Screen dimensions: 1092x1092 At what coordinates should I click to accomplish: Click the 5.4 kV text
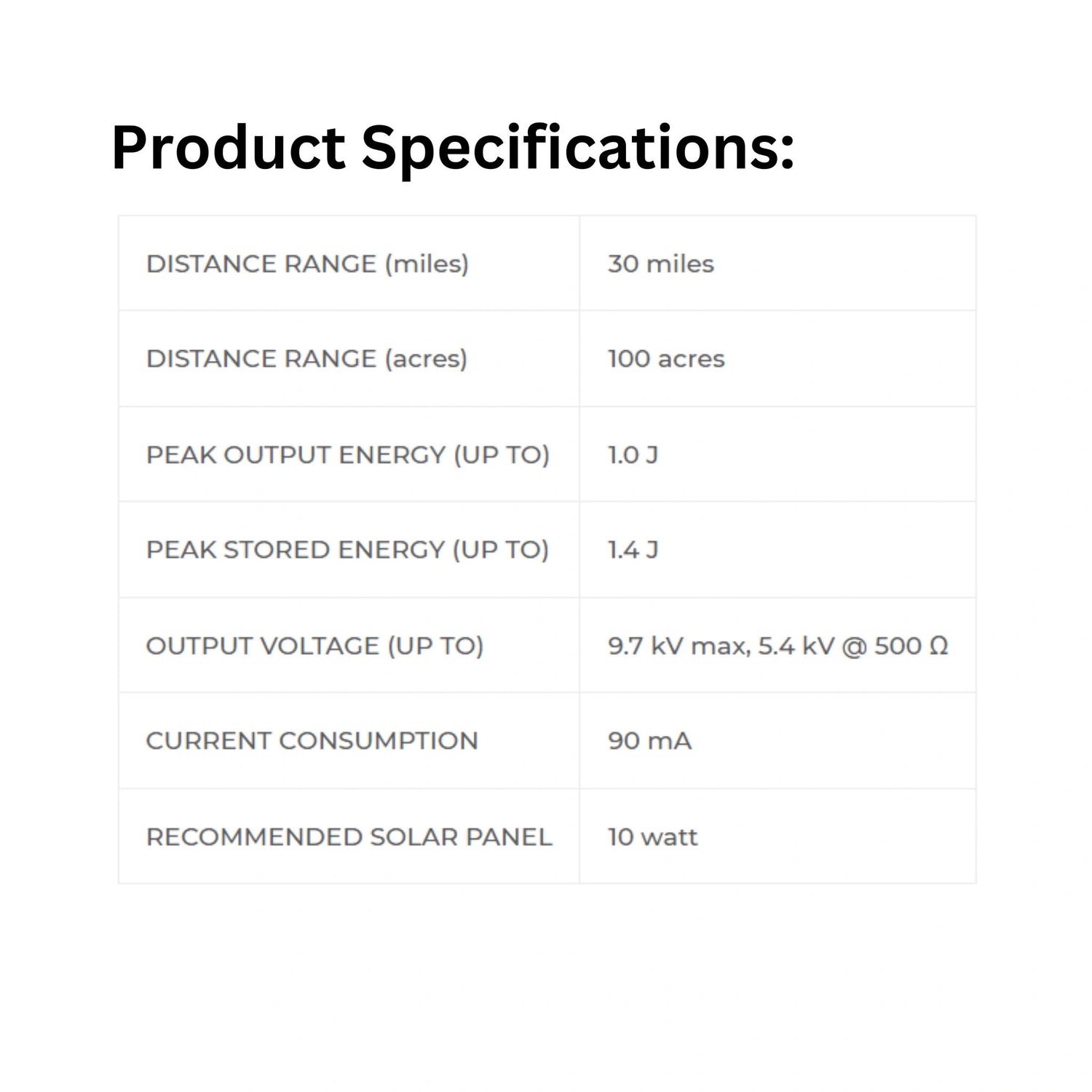tap(796, 646)
